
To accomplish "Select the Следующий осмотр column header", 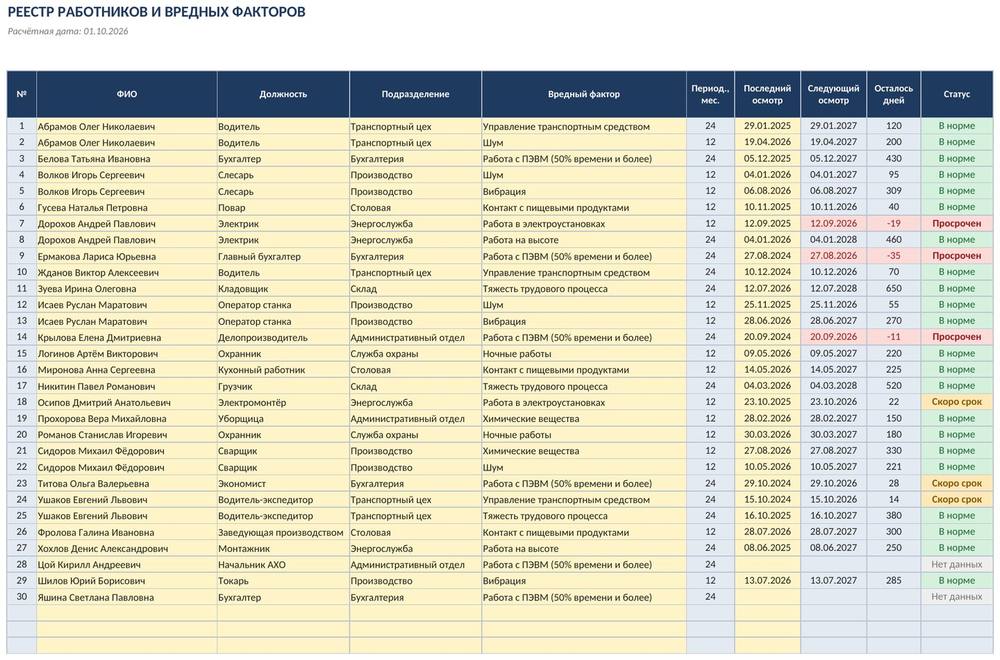I will coord(833,94).
